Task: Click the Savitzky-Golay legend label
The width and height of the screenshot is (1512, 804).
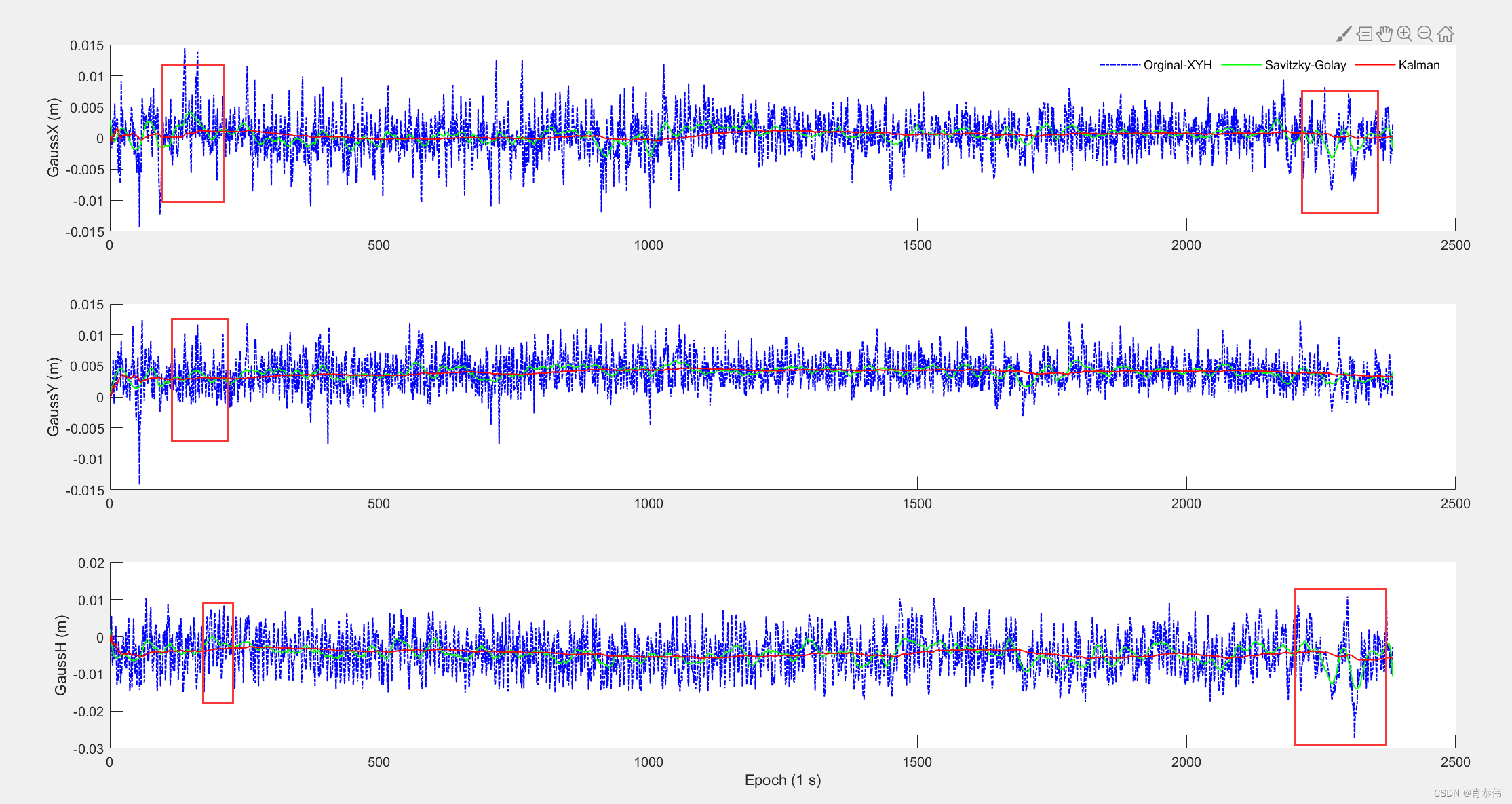Action: point(1305,65)
